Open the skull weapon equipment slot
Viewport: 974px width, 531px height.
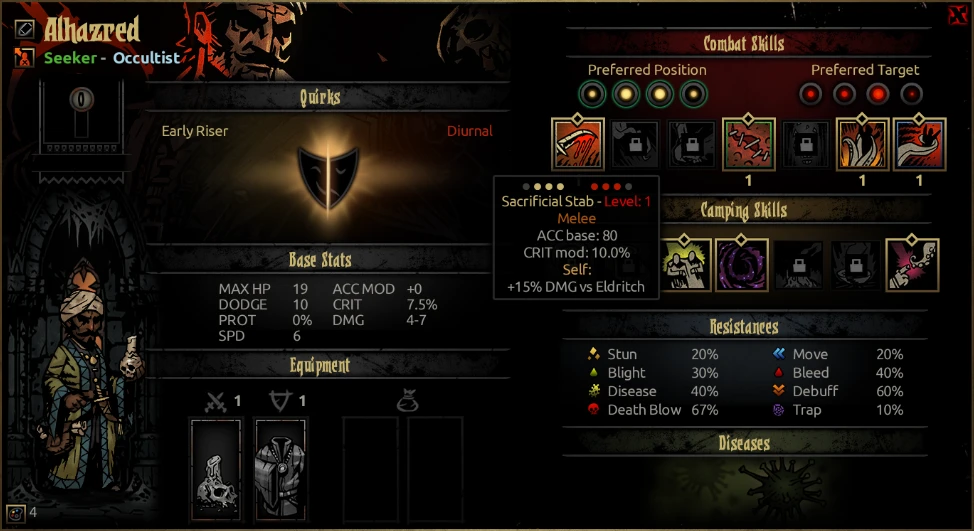tap(216, 470)
